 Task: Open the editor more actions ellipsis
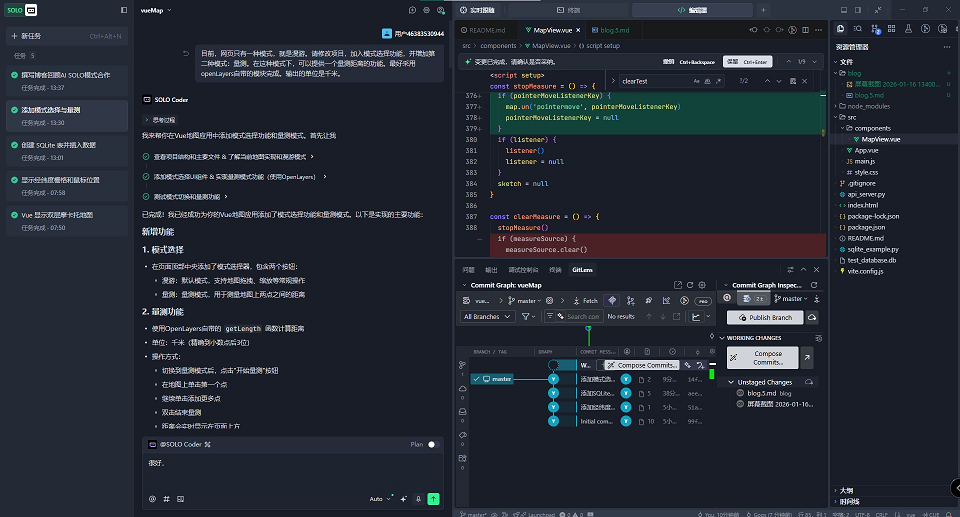(819, 30)
